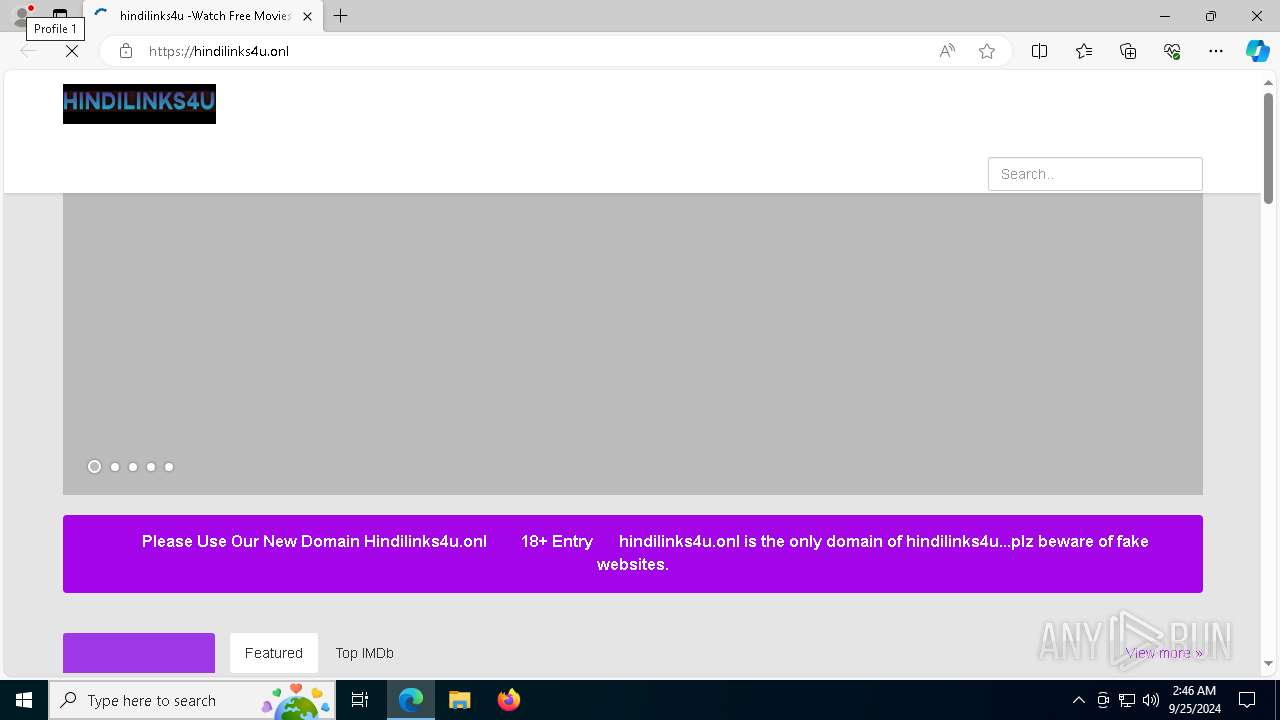The width and height of the screenshot is (1280, 720).
Task: Switch to Microsoft Edge taskbar icon
Action: [411, 700]
